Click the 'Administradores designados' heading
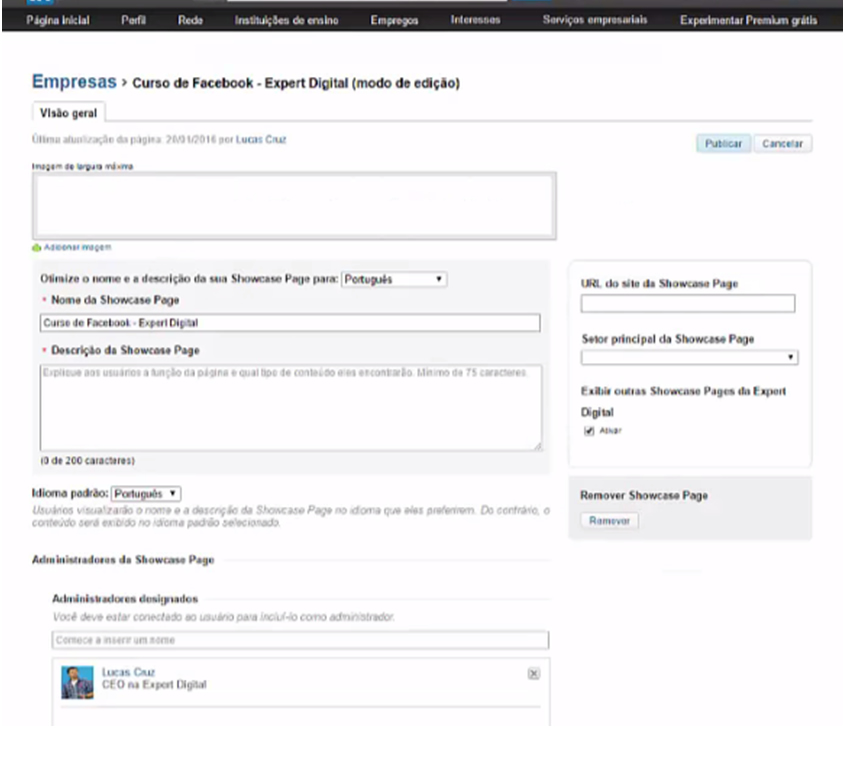 (x=125, y=599)
